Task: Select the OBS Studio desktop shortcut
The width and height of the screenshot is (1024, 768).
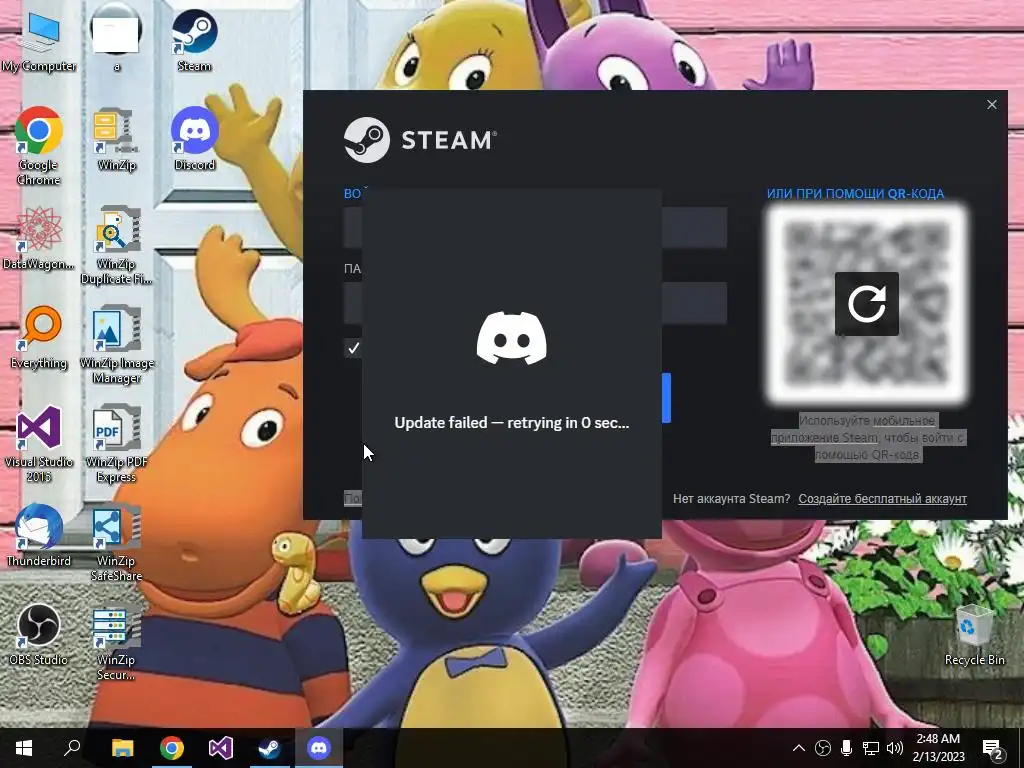Action: 39,633
